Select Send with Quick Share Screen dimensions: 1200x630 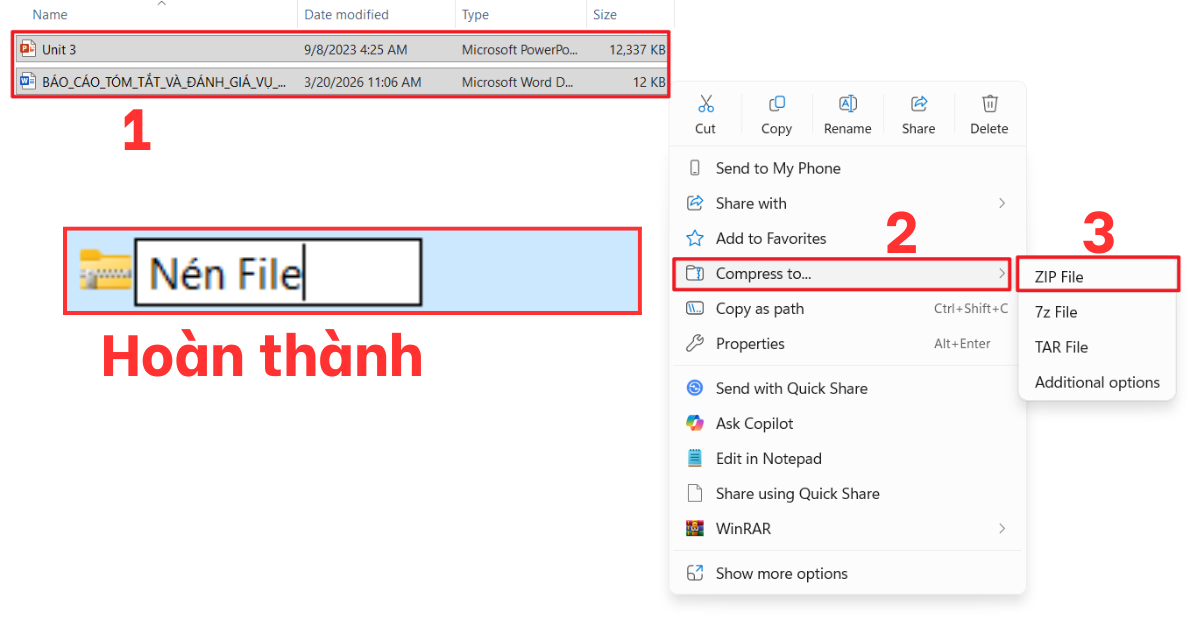847,388
